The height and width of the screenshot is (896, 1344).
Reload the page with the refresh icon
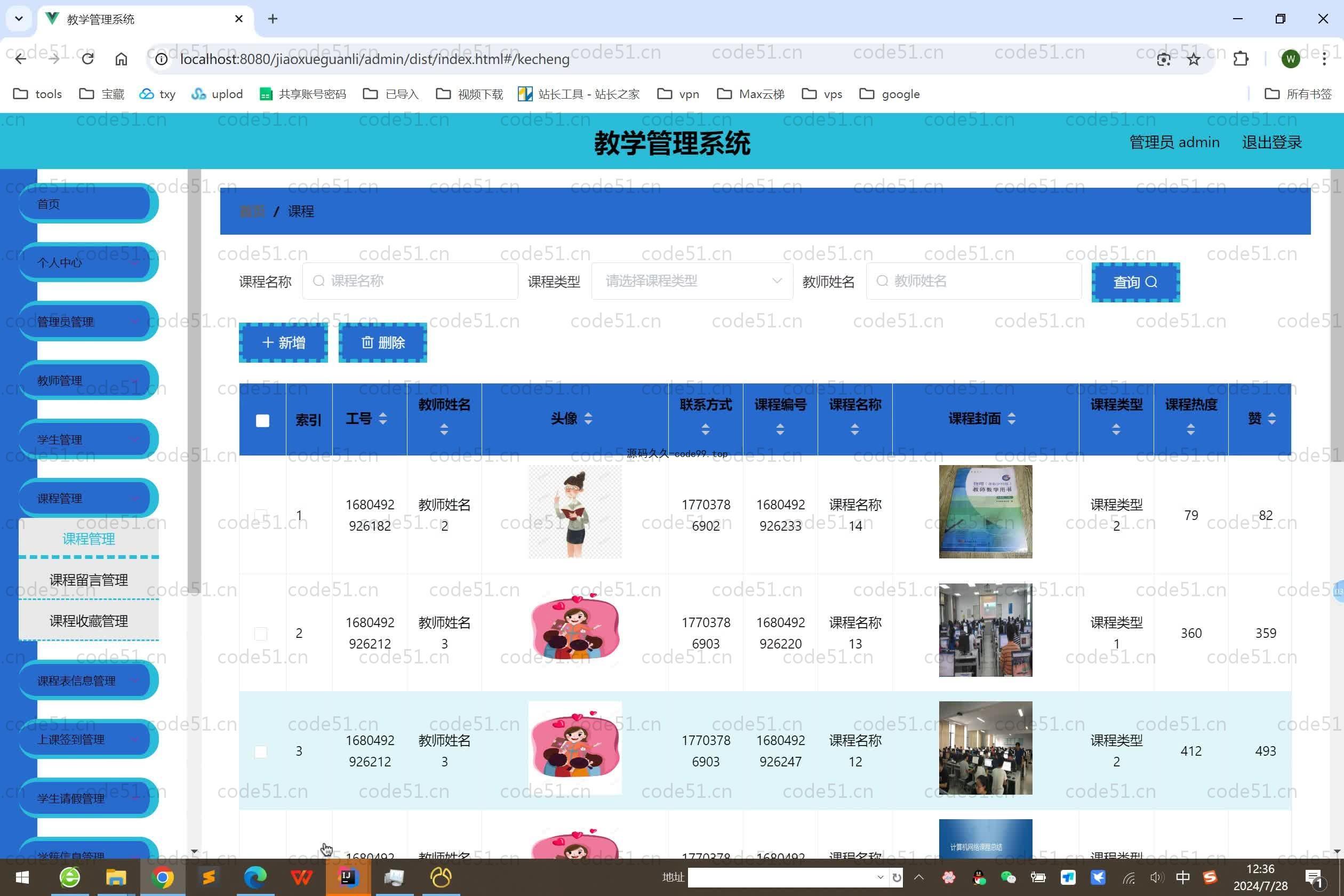[87, 59]
